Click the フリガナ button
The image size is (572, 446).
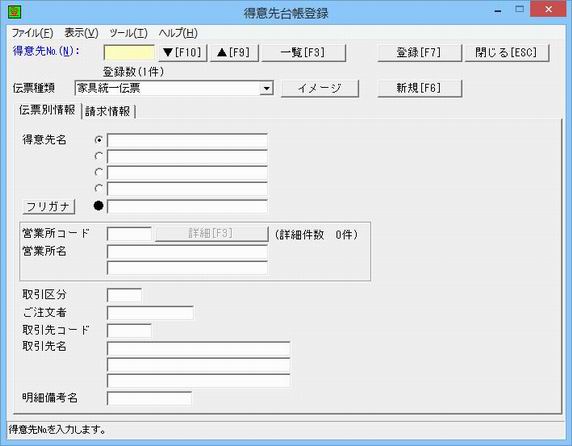coord(49,207)
